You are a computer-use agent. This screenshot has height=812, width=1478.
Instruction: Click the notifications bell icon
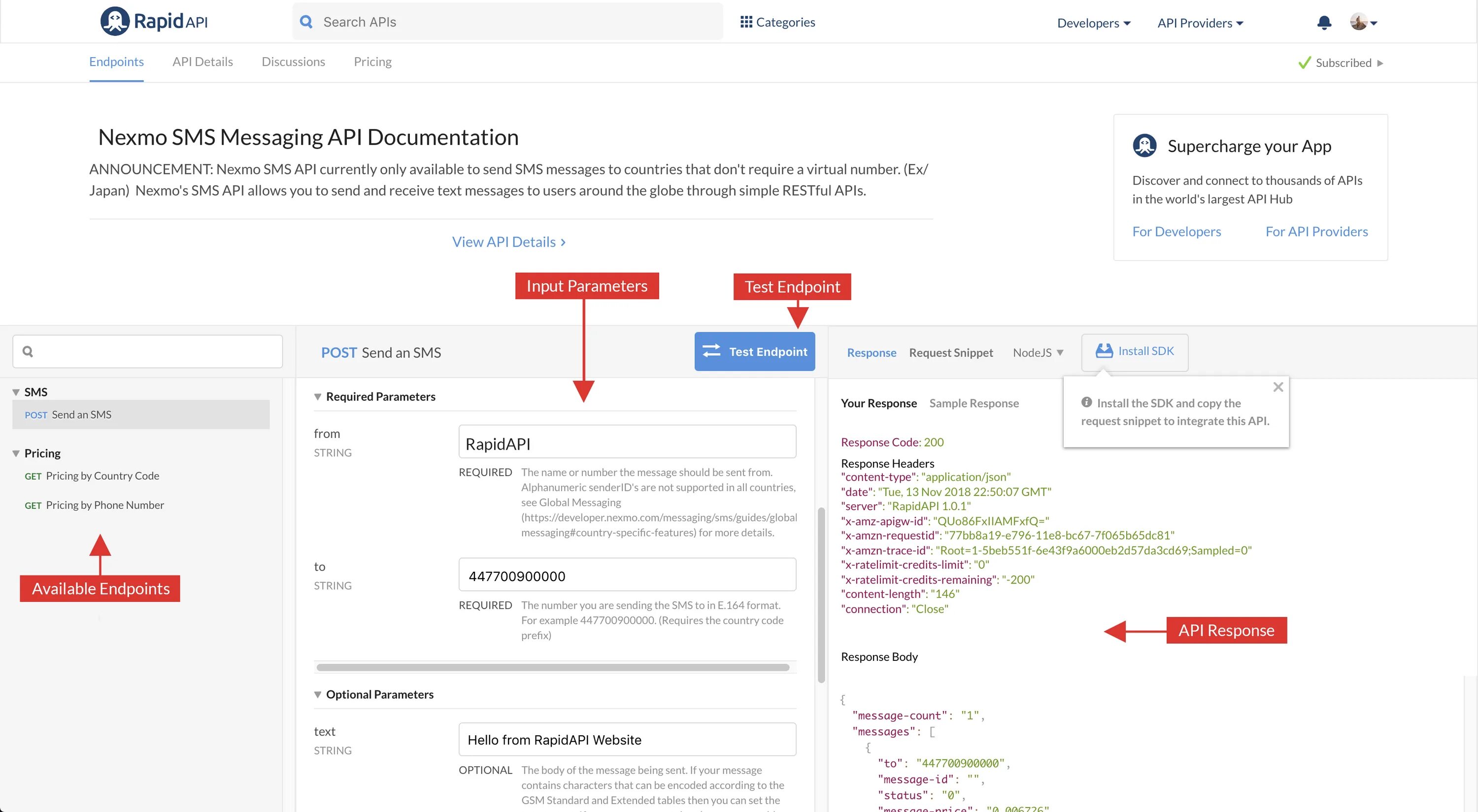pyautogui.click(x=1324, y=23)
